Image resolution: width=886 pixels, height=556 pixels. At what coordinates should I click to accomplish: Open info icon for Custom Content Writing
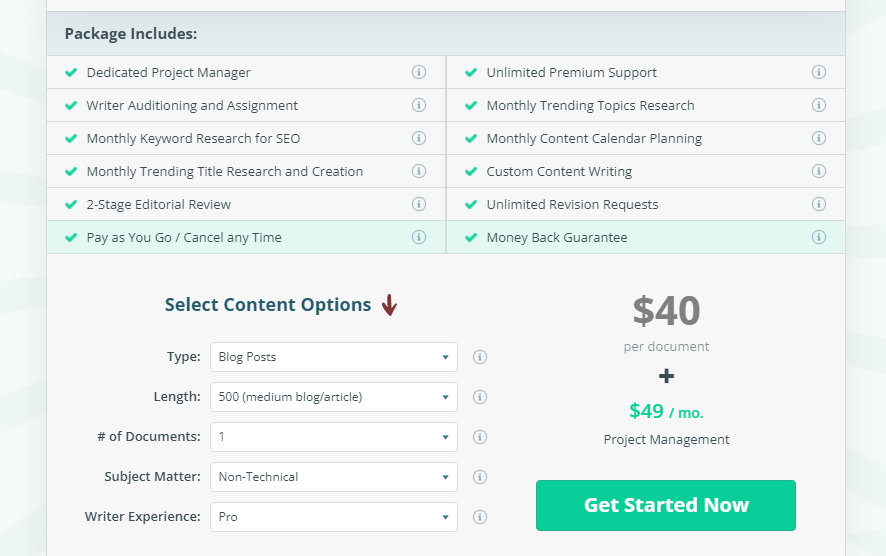point(819,171)
